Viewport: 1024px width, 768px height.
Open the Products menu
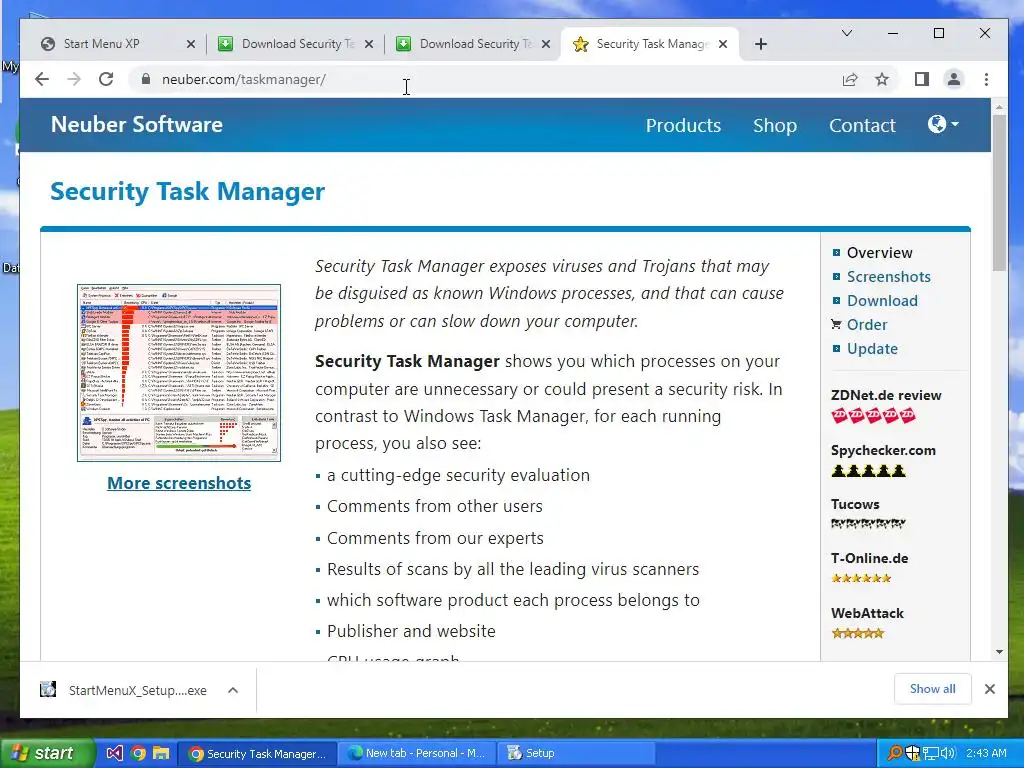(x=683, y=125)
